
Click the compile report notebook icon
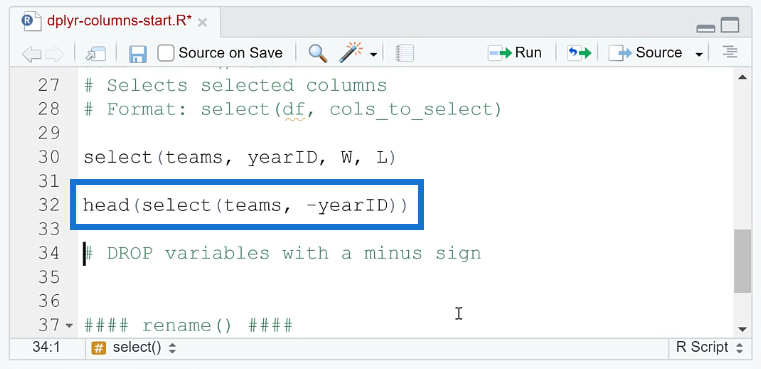click(404, 53)
